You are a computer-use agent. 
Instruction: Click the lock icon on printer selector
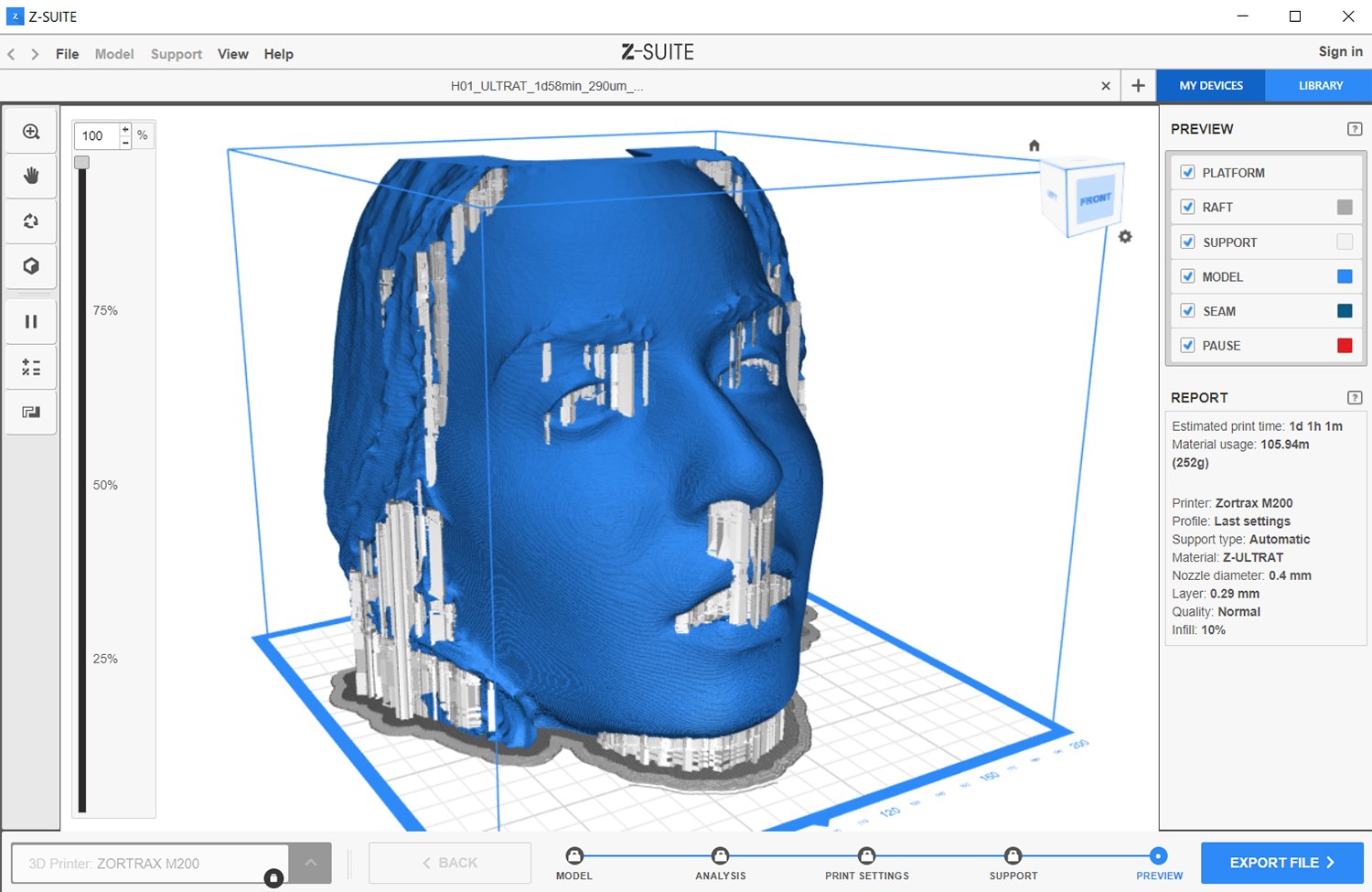(x=273, y=878)
